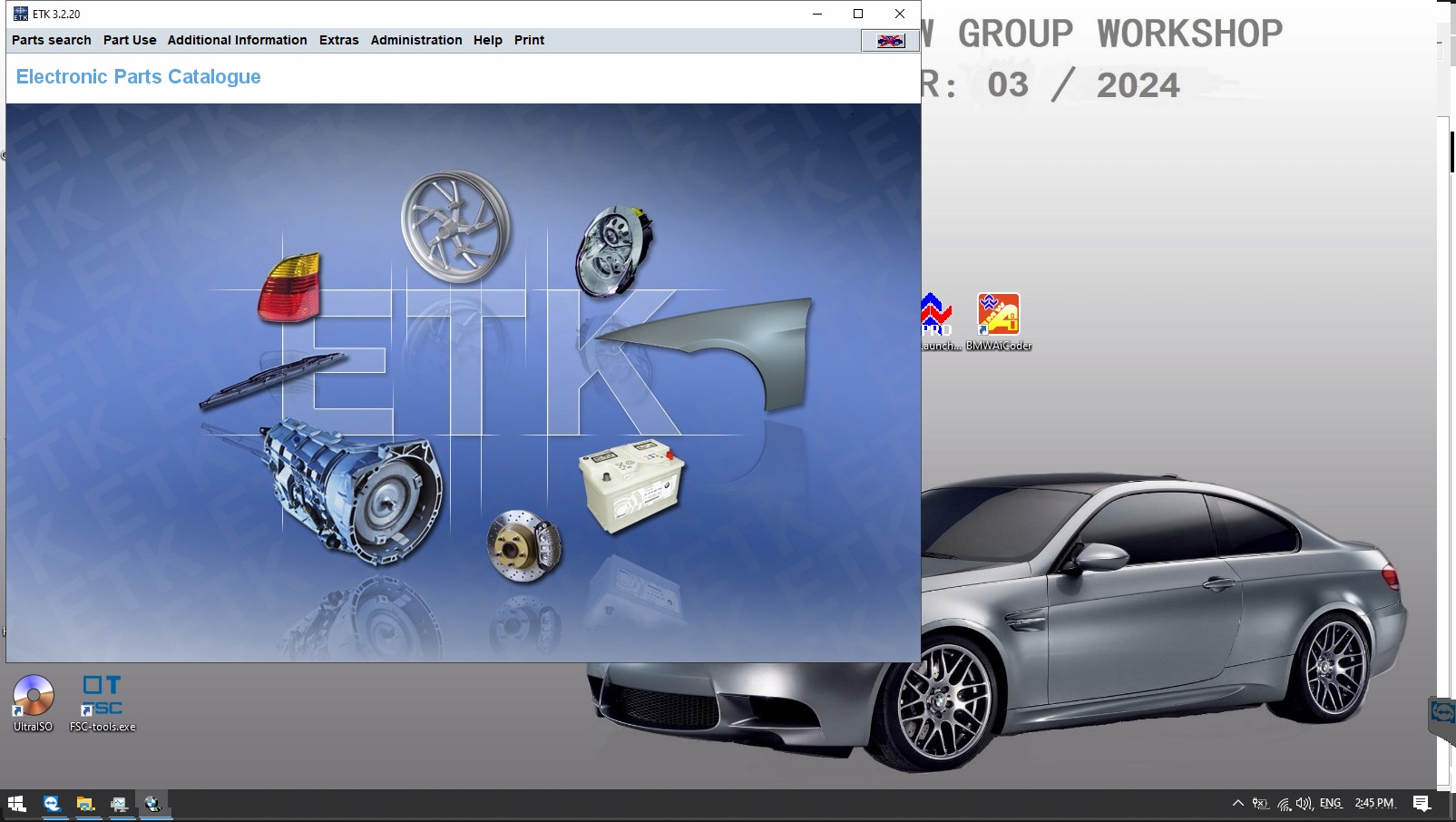Open the Extras menu

point(337,40)
